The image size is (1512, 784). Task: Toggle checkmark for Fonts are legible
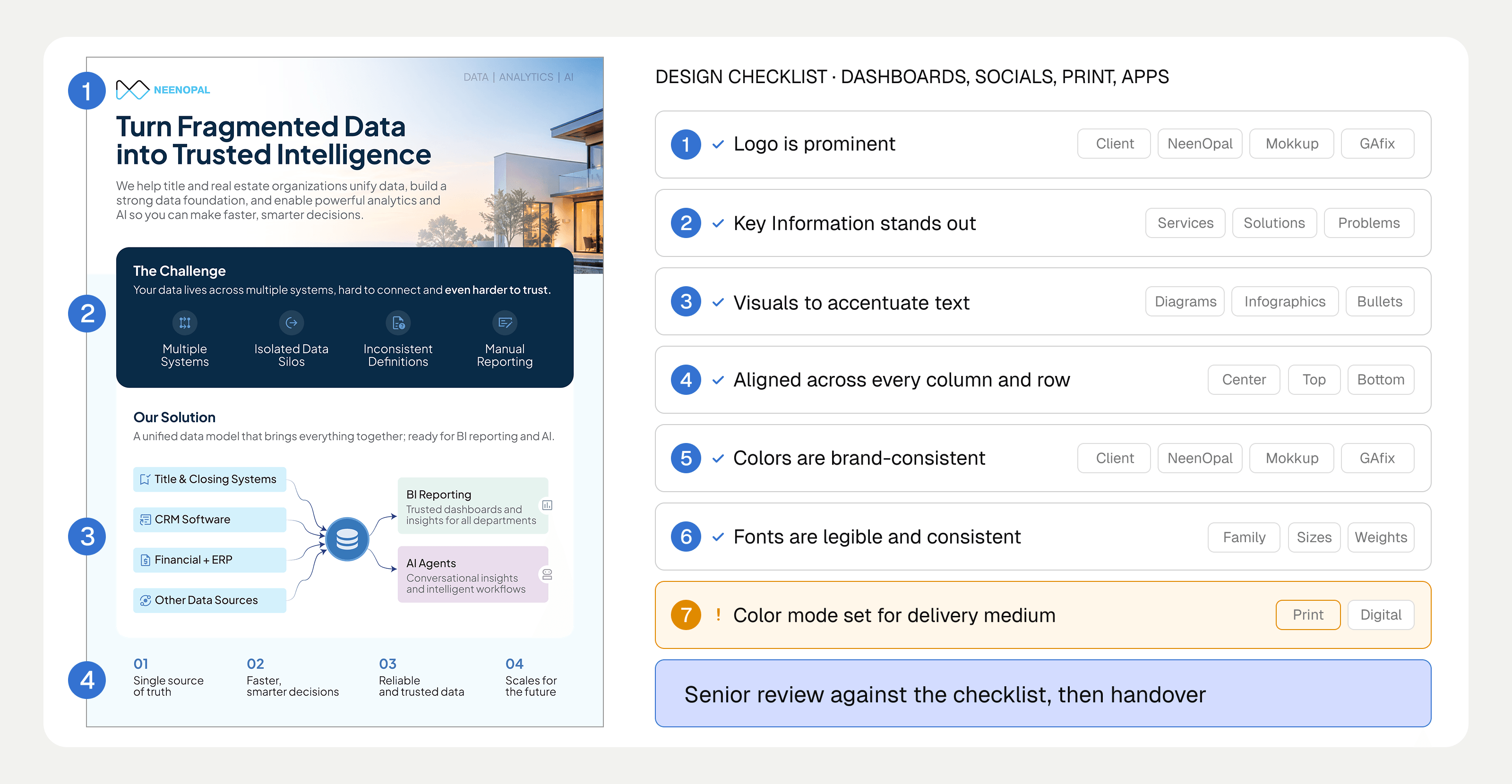tap(718, 537)
